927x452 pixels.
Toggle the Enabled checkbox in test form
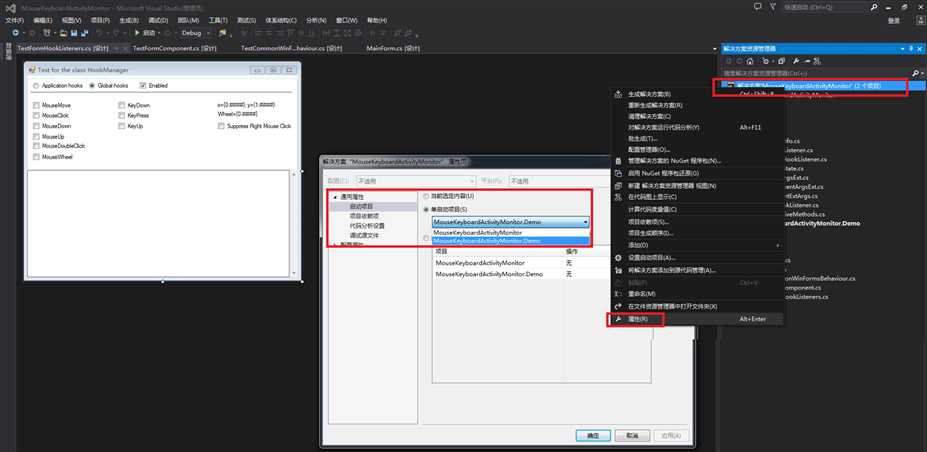pyautogui.click(x=142, y=86)
